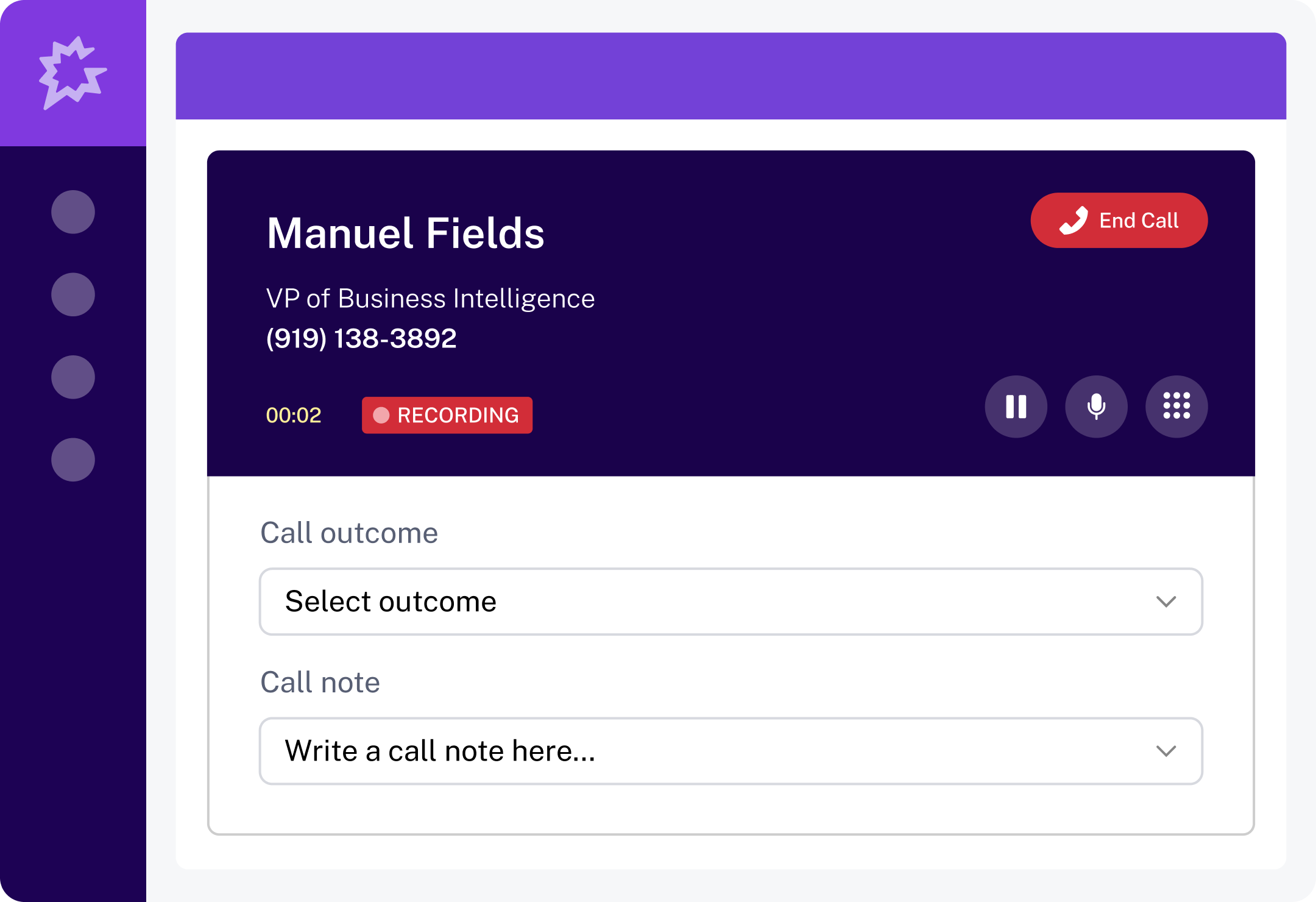Select the first sidebar navigation icon

click(x=73, y=213)
